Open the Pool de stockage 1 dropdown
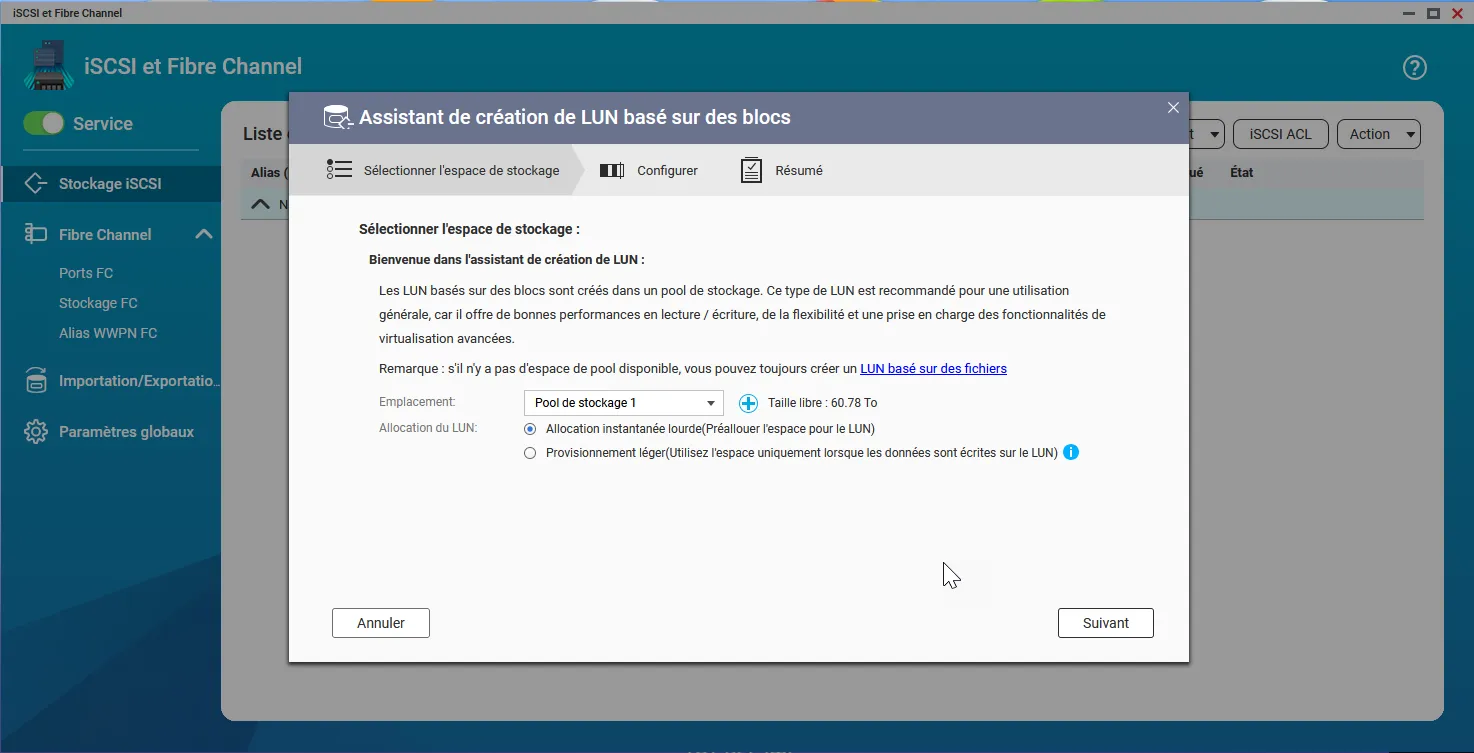The height and width of the screenshot is (753, 1474). point(623,403)
